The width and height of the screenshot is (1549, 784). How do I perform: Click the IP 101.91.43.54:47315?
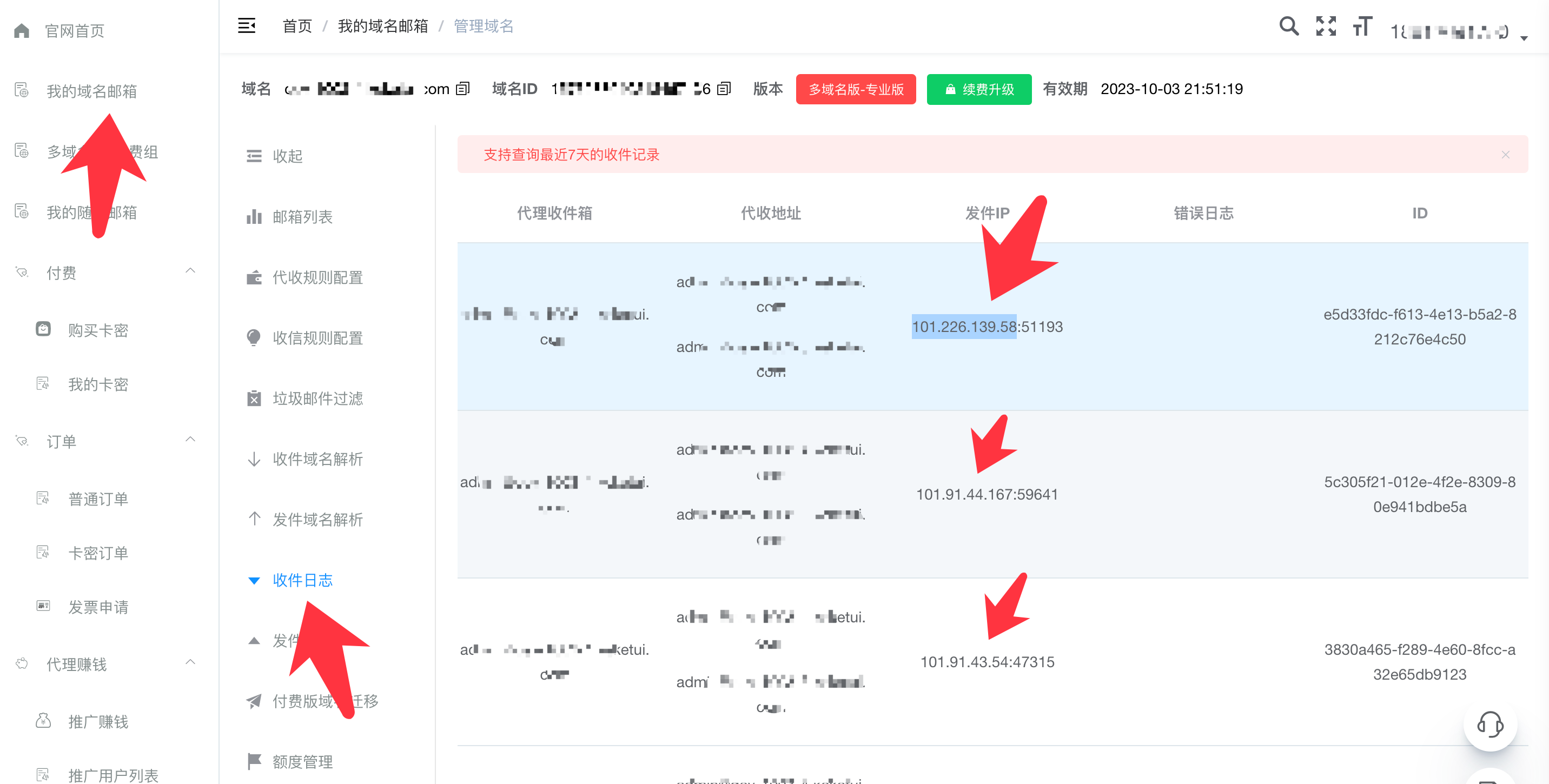pyautogui.click(x=987, y=662)
